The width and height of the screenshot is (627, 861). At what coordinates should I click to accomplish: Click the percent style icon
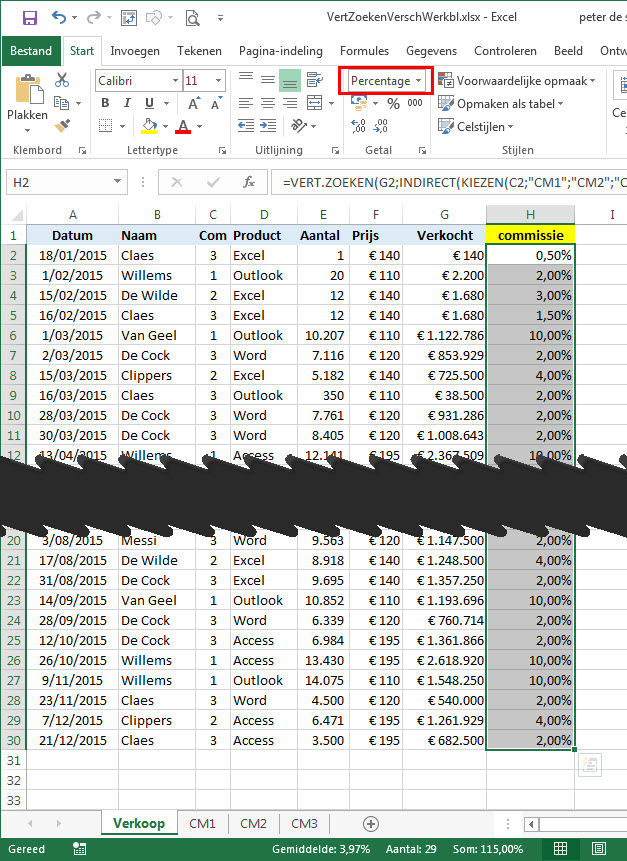click(x=393, y=103)
